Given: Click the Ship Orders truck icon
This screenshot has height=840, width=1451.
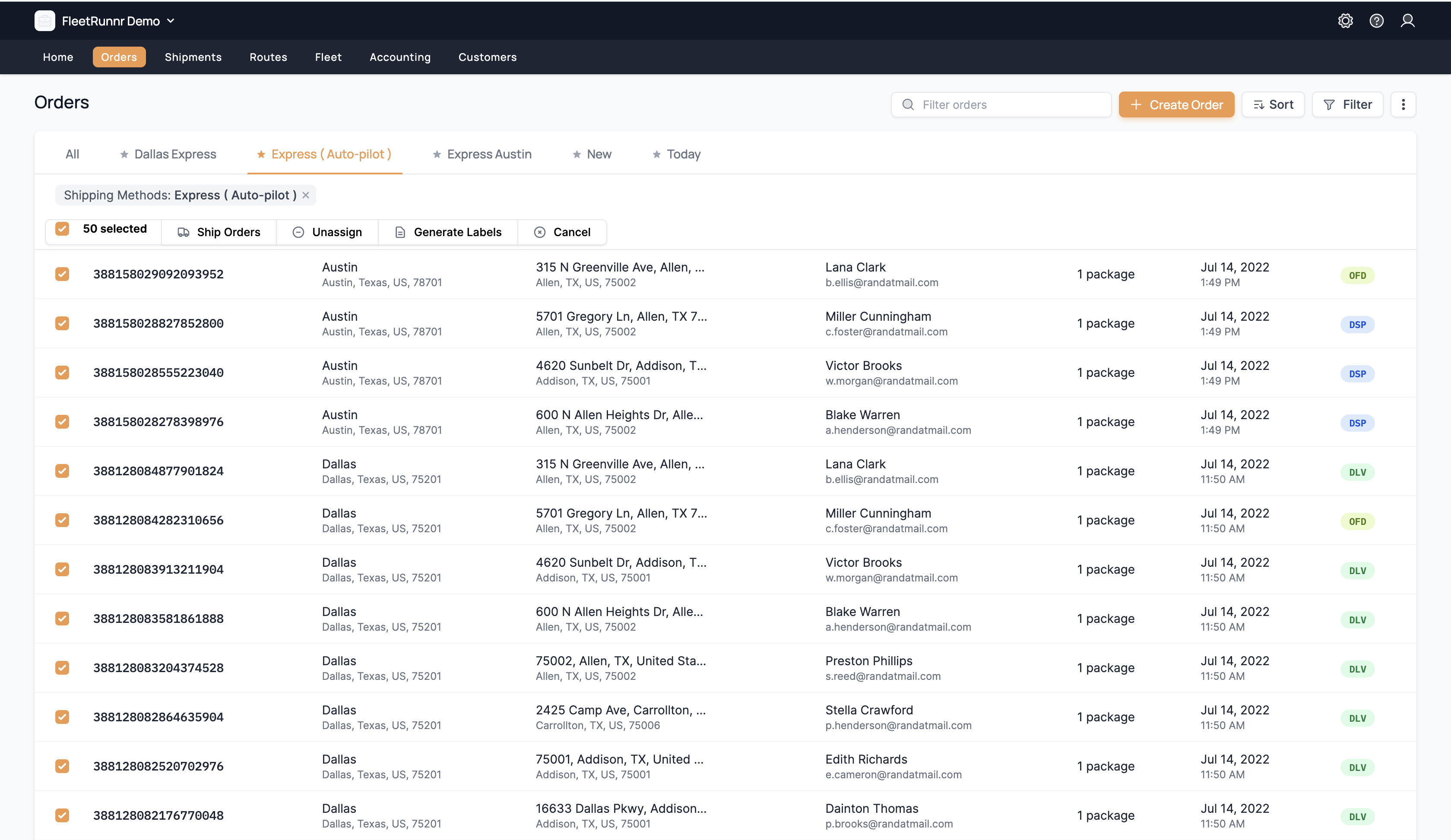Looking at the screenshot, I should tap(184, 232).
